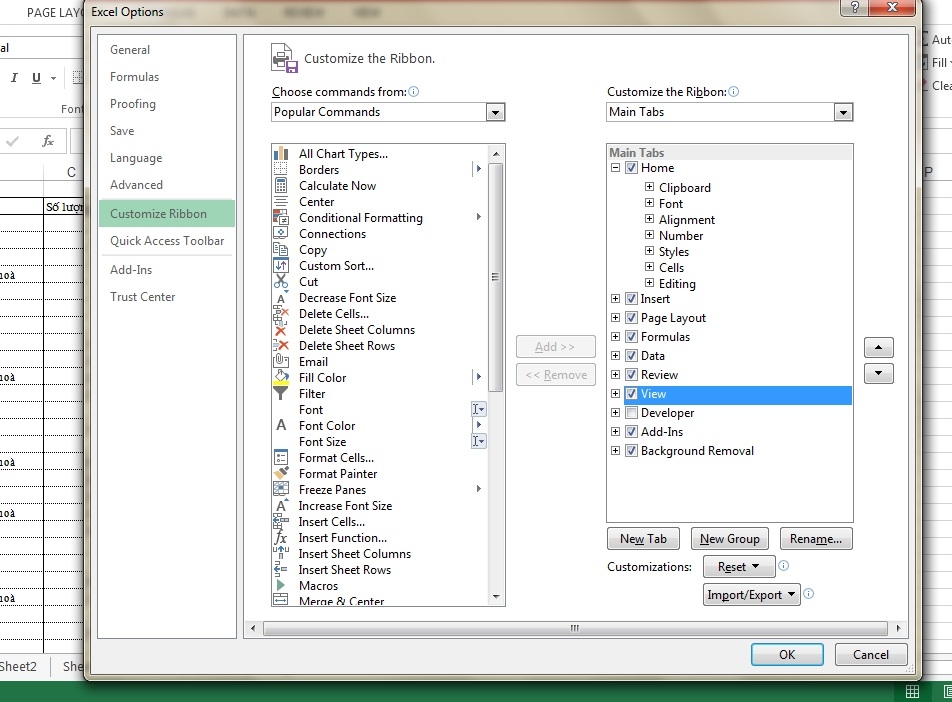Image resolution: width=952 pixels, height=702 pixels.
Task: Open the Import/Export dropdown
Action: point(752,595)
